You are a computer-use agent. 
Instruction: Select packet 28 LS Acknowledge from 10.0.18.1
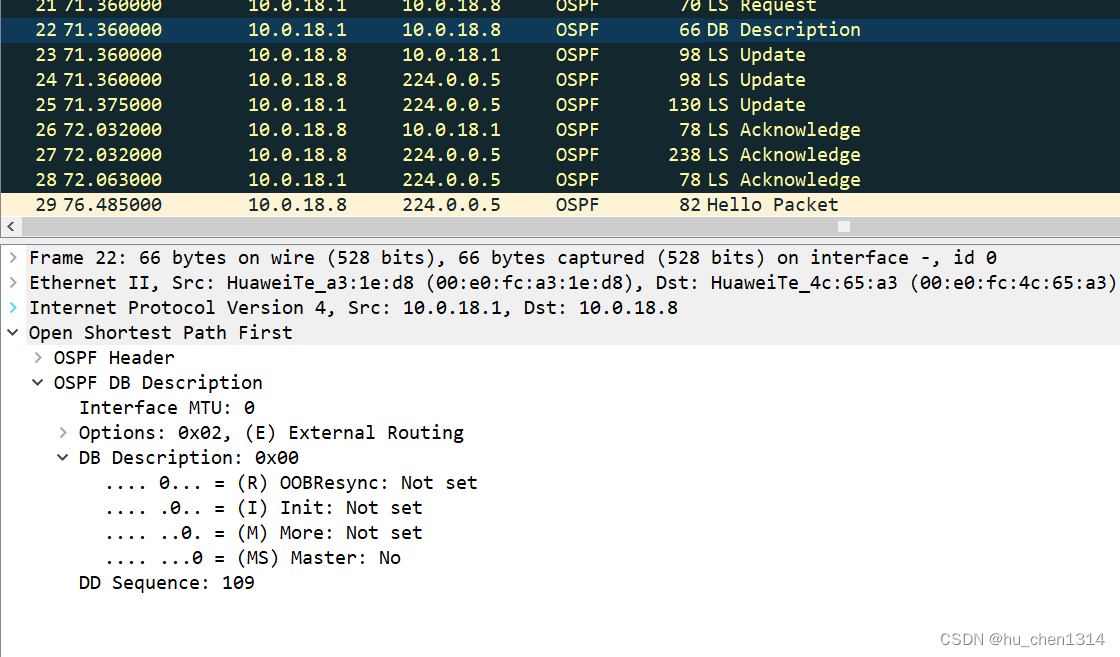tap(400, 179)
